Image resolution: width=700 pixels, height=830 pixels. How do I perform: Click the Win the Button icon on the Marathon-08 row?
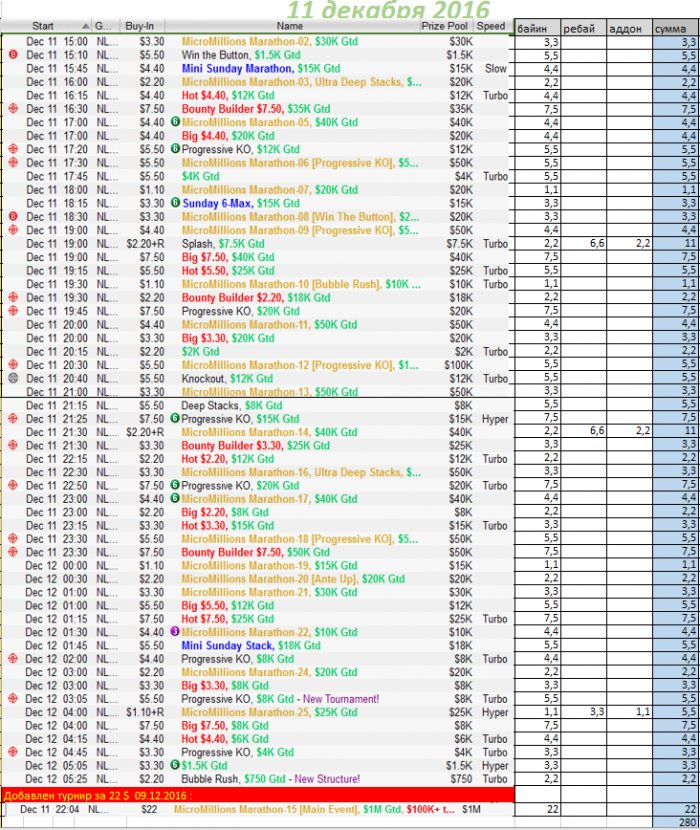[x=13, y=216]
